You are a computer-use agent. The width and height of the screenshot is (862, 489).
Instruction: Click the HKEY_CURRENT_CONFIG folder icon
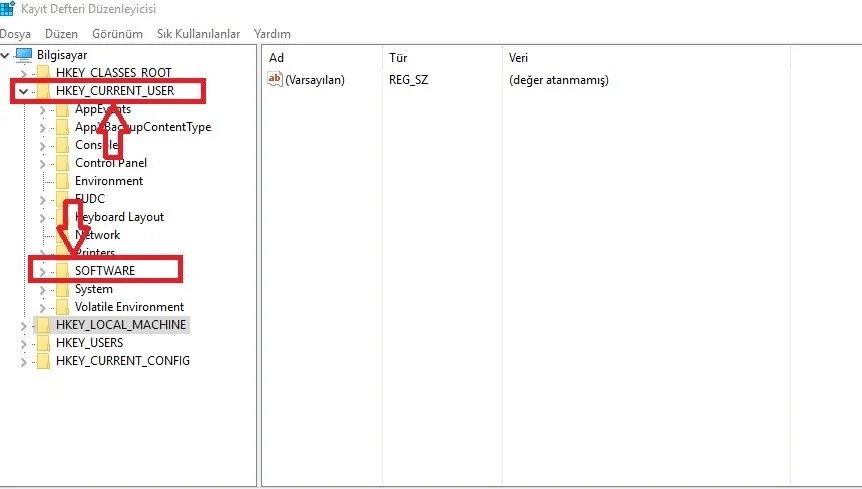pos(43,361)
